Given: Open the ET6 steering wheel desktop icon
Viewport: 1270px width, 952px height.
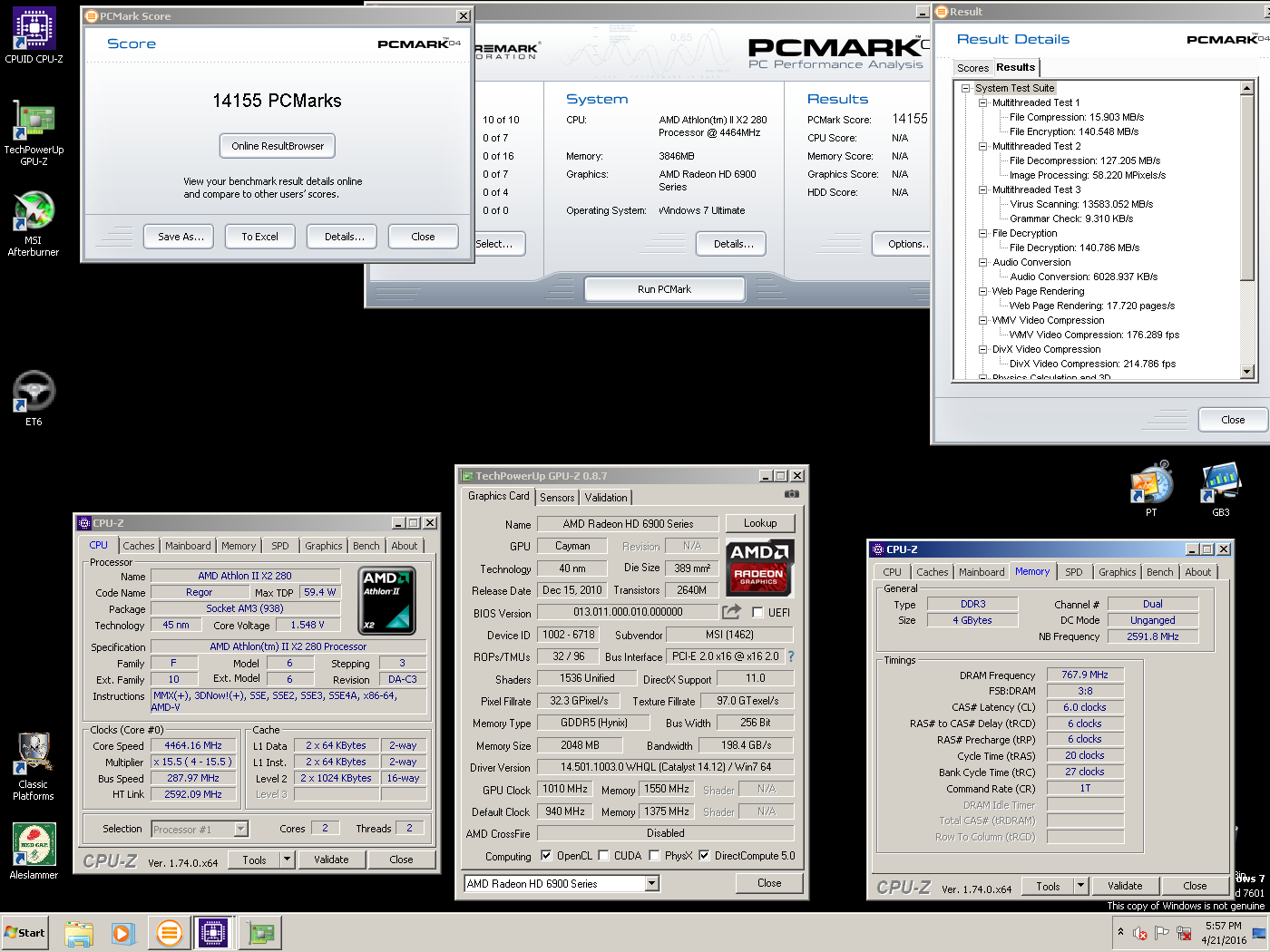Looking at the screenshot, I should (34, 398).
